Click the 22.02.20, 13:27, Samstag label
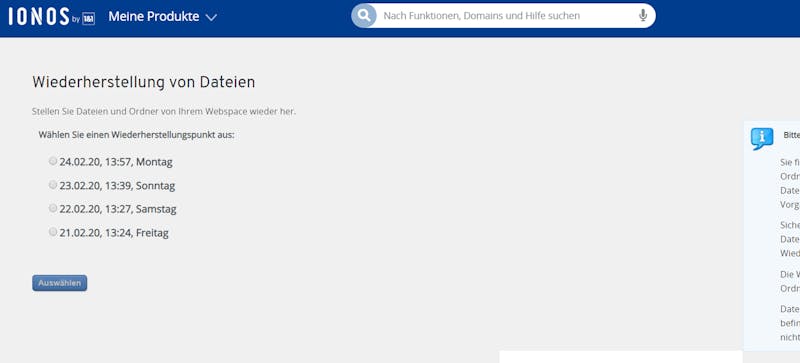The image size is (800, 363). tap(118, 209)
